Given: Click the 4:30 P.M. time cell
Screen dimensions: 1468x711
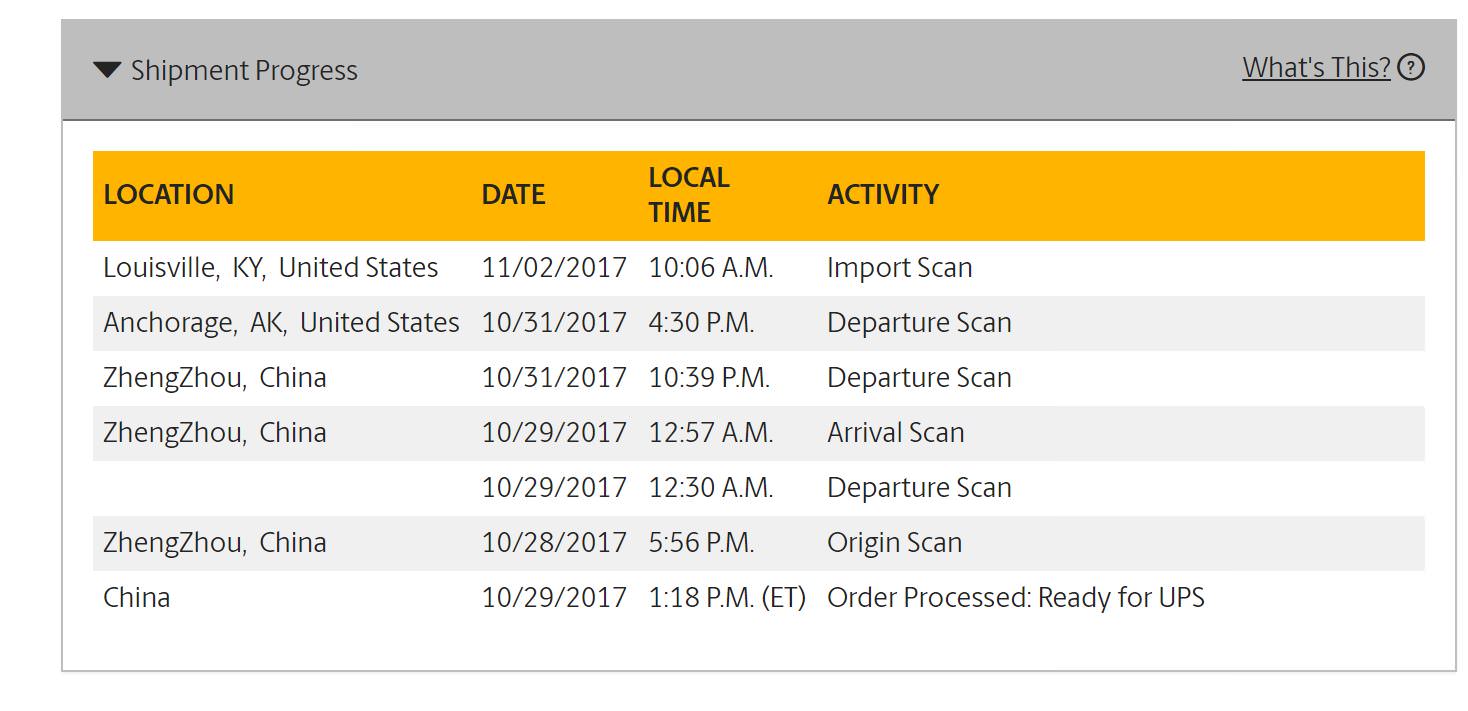Looking at the screenshot, I should point(701,323).
